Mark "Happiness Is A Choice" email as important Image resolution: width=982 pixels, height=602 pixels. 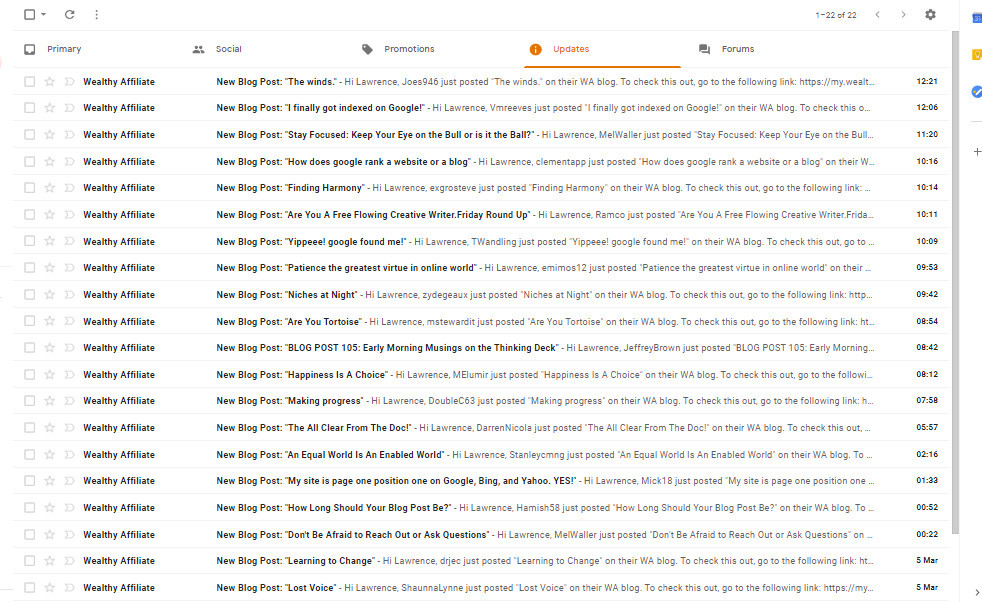(70, 375)
